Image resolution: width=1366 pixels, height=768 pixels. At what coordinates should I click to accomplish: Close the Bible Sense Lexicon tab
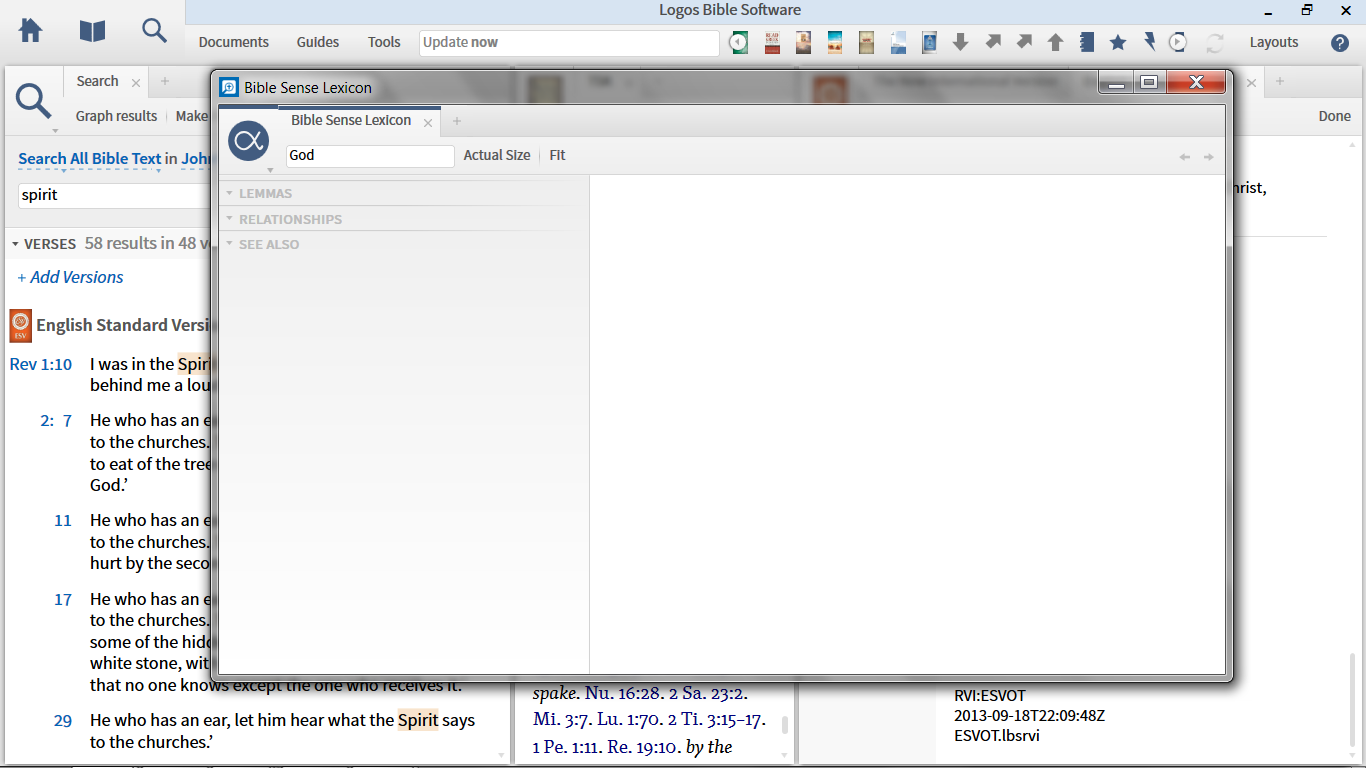428,122
